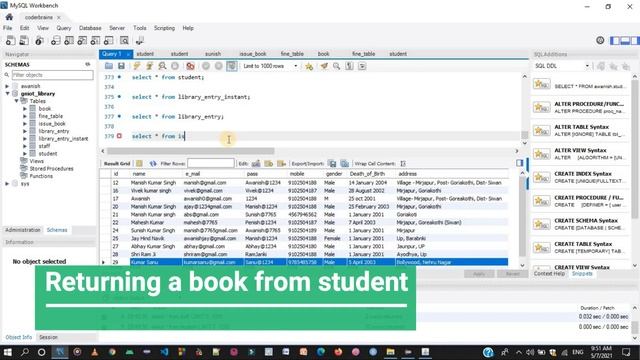
Task: Collapse the gmiot_library schema
Action: [7, 93]
